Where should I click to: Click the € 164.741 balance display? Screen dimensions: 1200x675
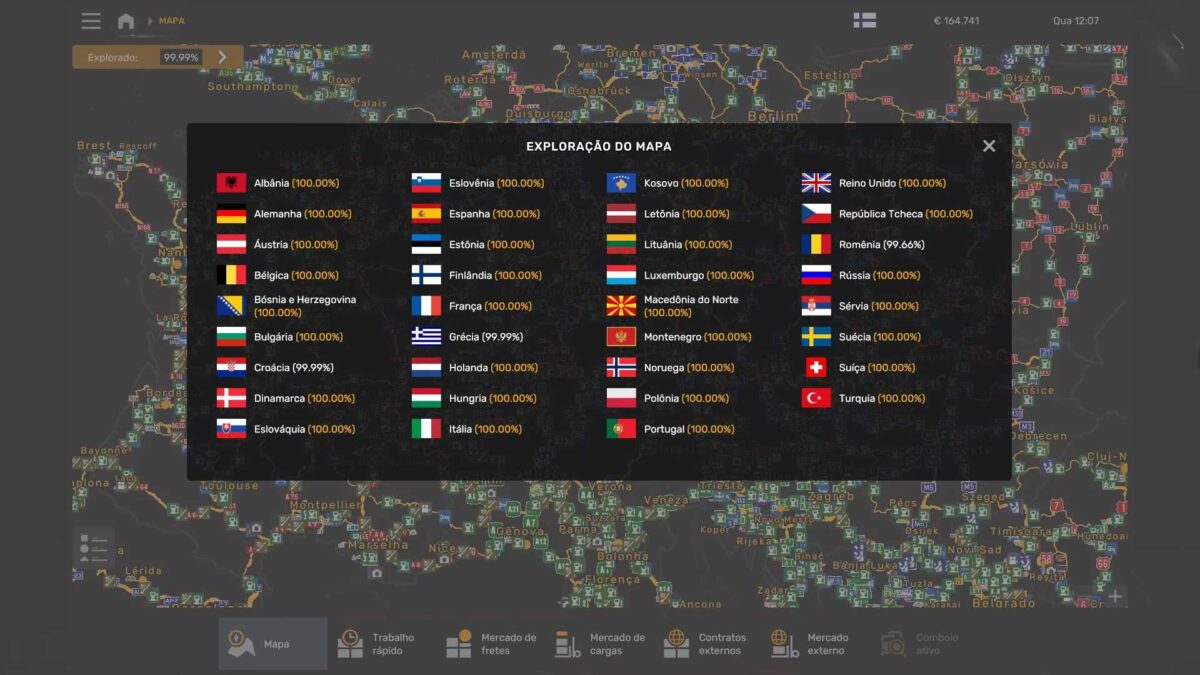coord(956,21)
